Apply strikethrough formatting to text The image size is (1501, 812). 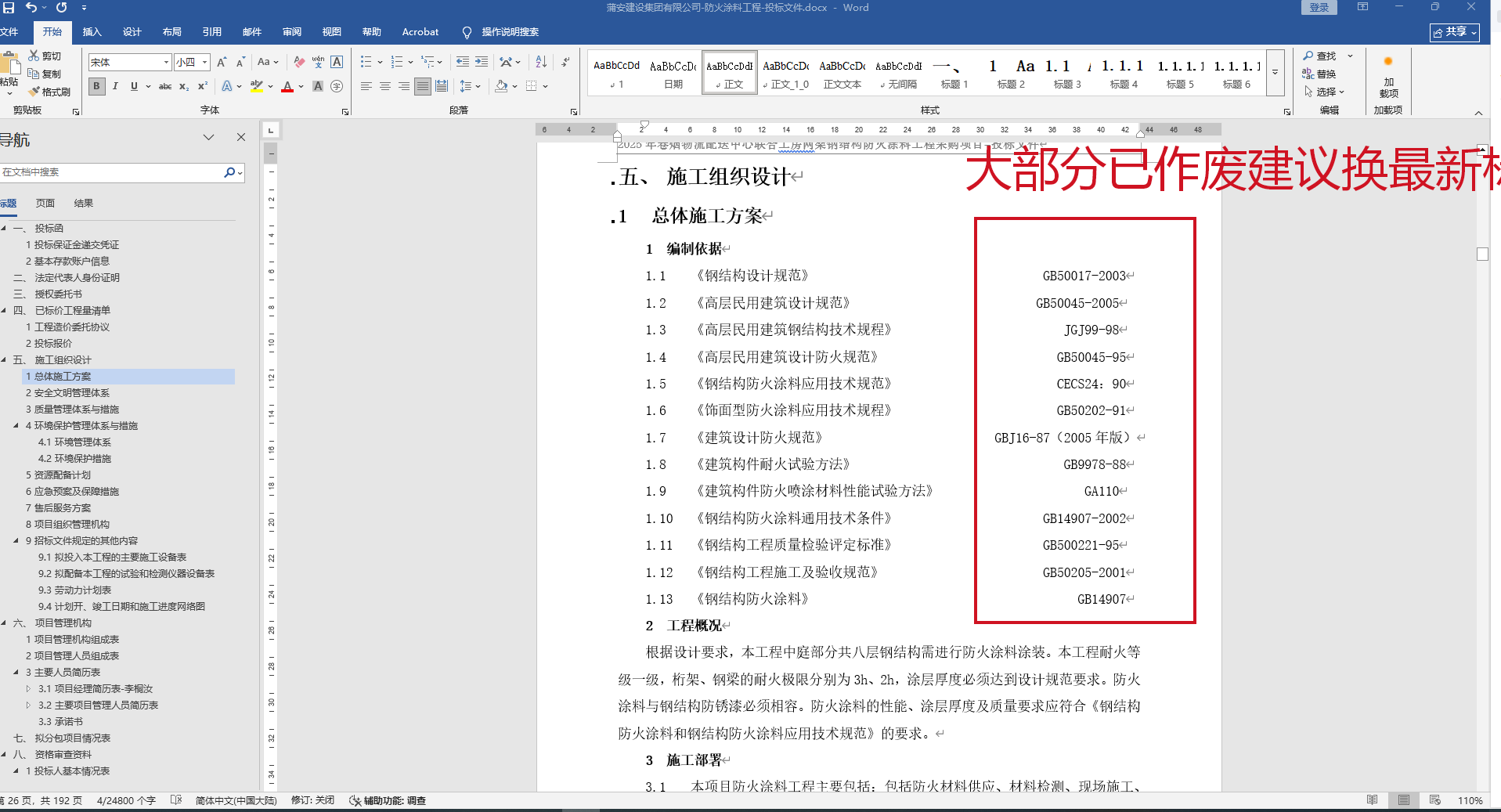tap(165, 86)
